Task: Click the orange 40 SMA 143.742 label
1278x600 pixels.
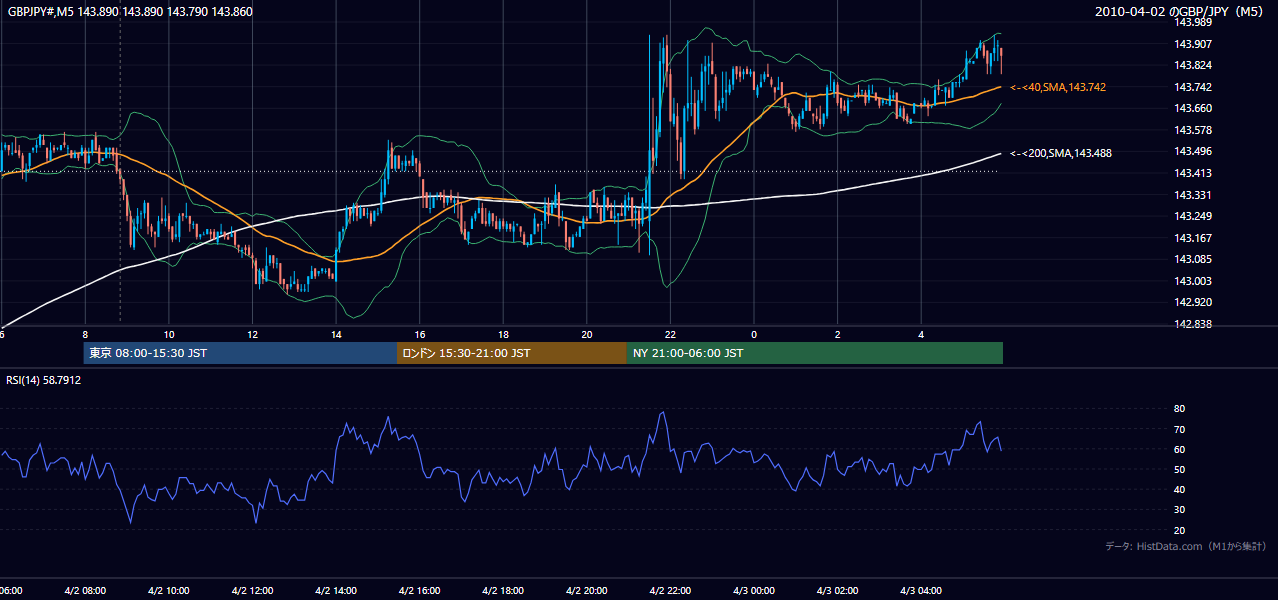Action: pos(1058,88)
